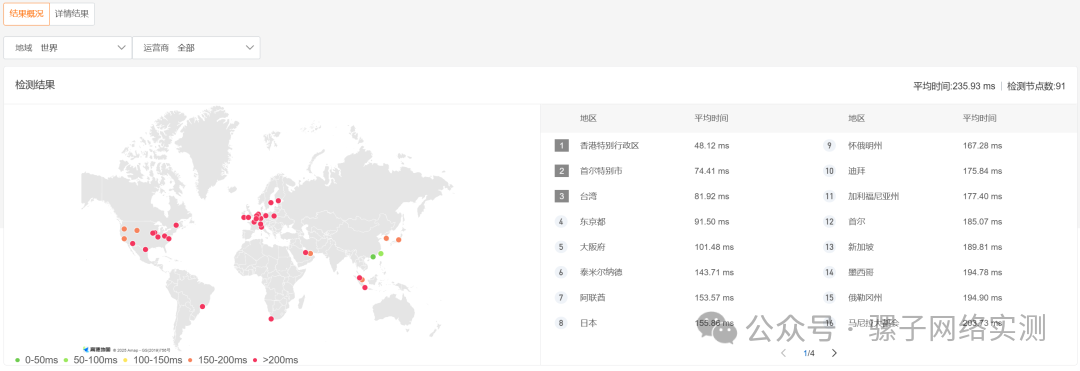Click the 48.12 ms value
This screenshot has width=1080, height=371.
pyautogui.click(x=712, y=146)
